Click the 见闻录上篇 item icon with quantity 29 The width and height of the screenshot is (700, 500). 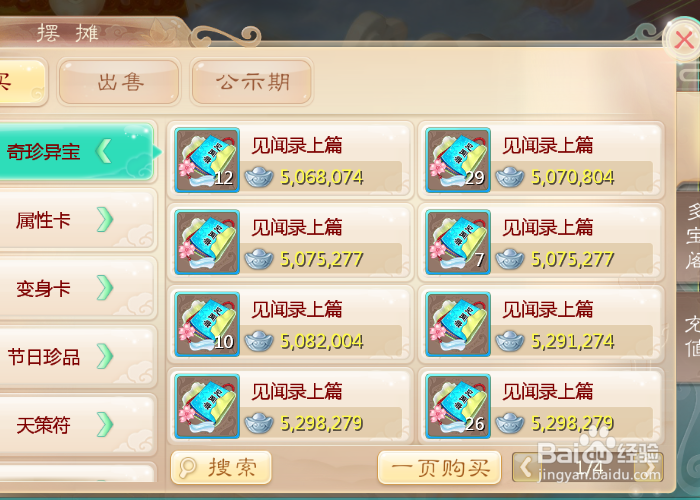458,160
